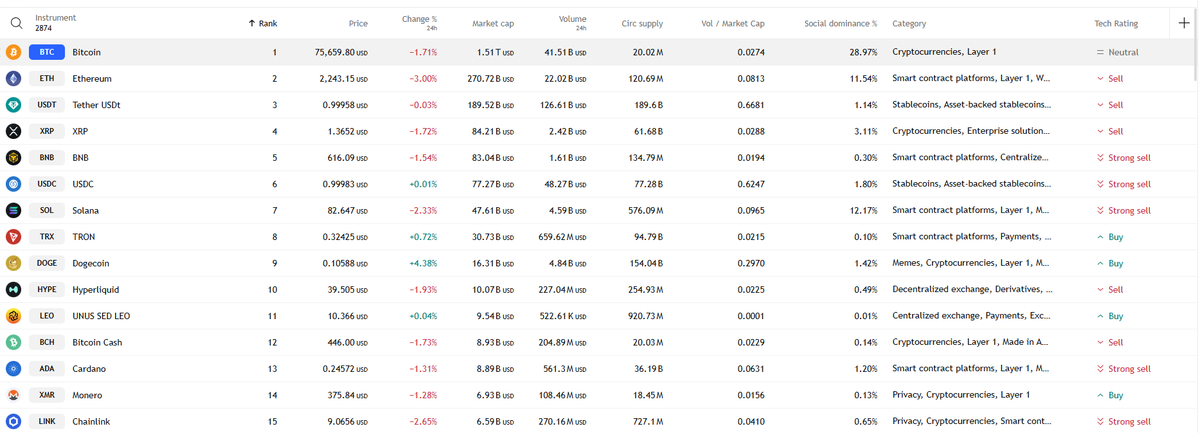Image resolution: width=1200 pixels, height=433 pixels.
Task: Sort by Volume 24h column header
Action: pos(572,23)
